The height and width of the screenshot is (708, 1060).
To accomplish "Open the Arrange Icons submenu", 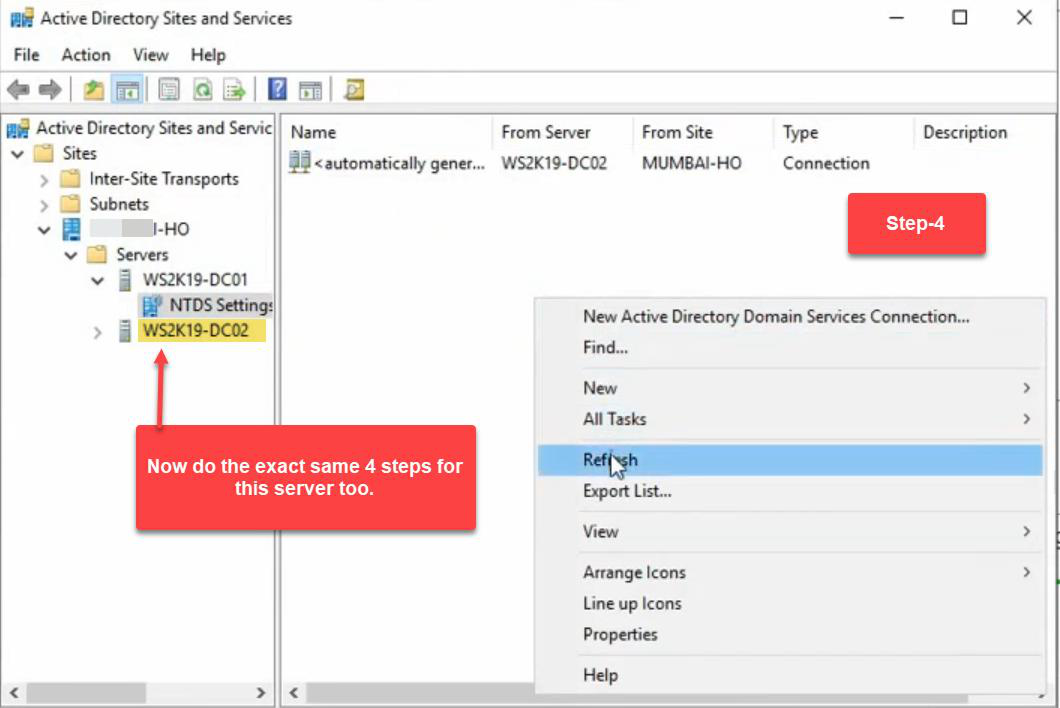I will coord(790,572).
